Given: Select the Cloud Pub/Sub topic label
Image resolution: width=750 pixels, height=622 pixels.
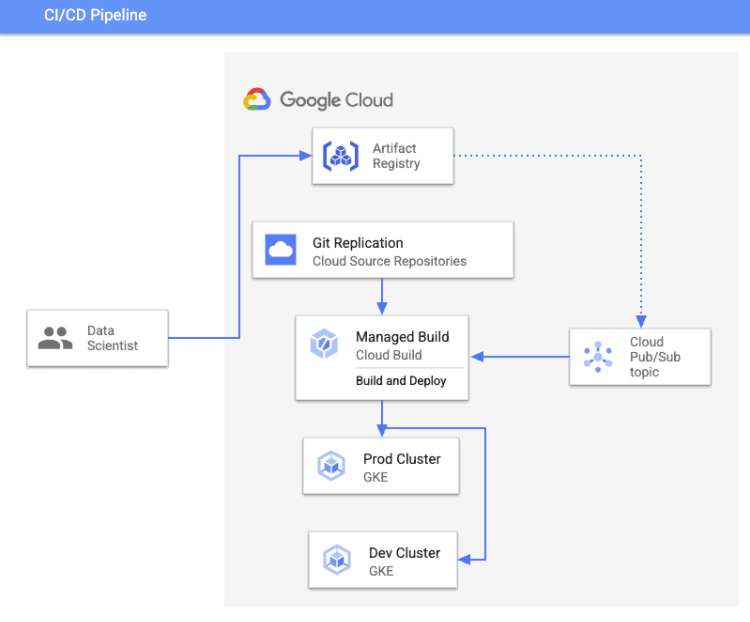Looking at the screenshot, I should (656, 357).
